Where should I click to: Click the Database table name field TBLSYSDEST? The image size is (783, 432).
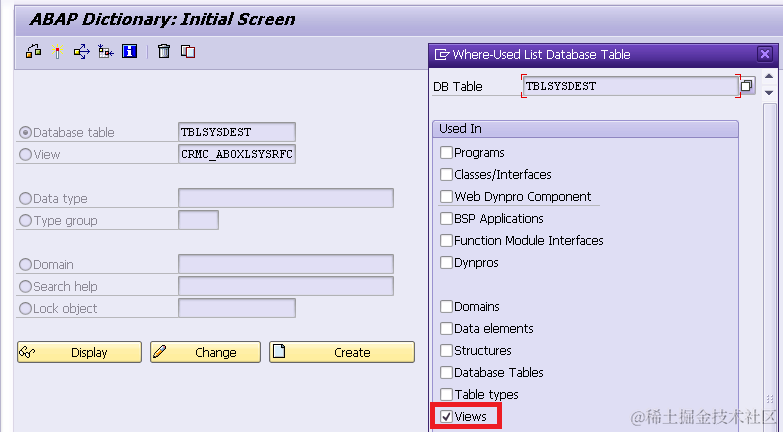pyautogui.click(x=237, y=132)
